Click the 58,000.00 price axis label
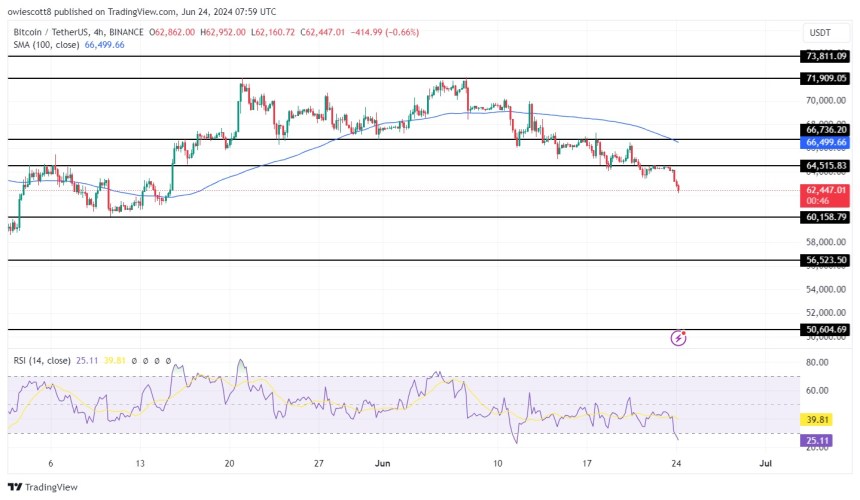This screenshot has width=860, height=500. [825, 242]
